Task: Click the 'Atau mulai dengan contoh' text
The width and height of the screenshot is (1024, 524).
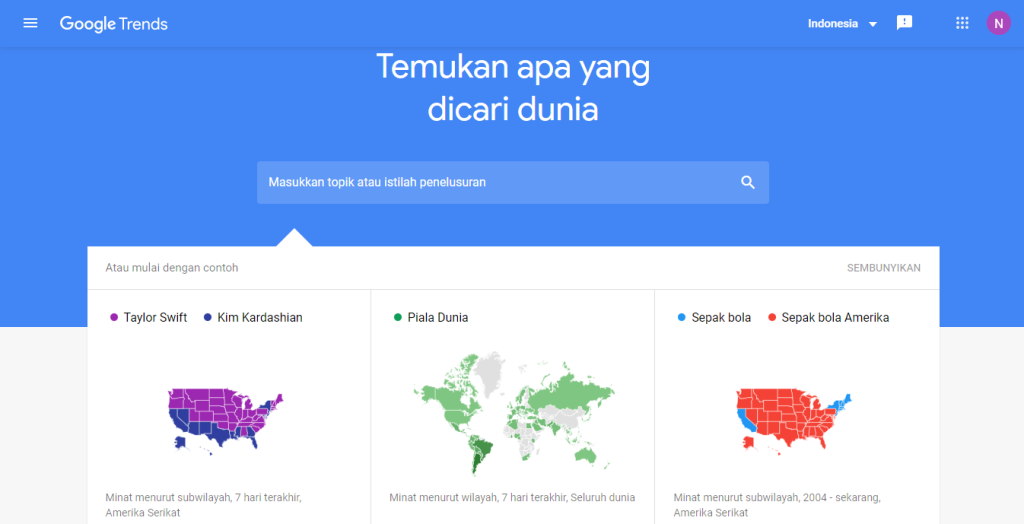Action: [x=172, y=268]
